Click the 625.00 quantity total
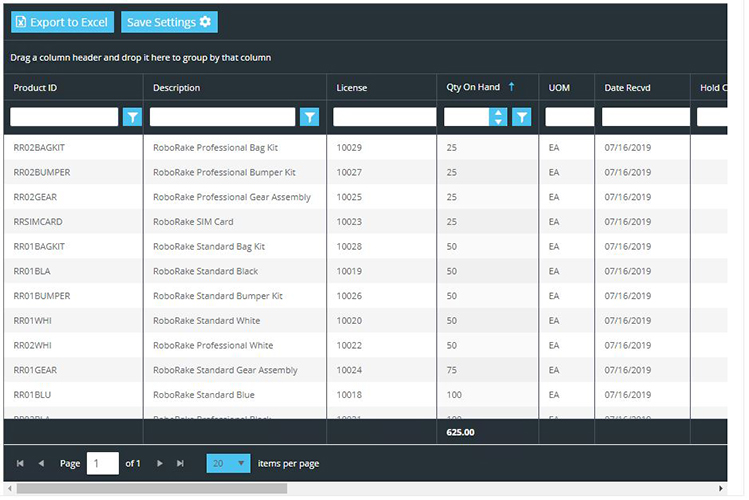749x500 pixels. click(x=460, y=432)
